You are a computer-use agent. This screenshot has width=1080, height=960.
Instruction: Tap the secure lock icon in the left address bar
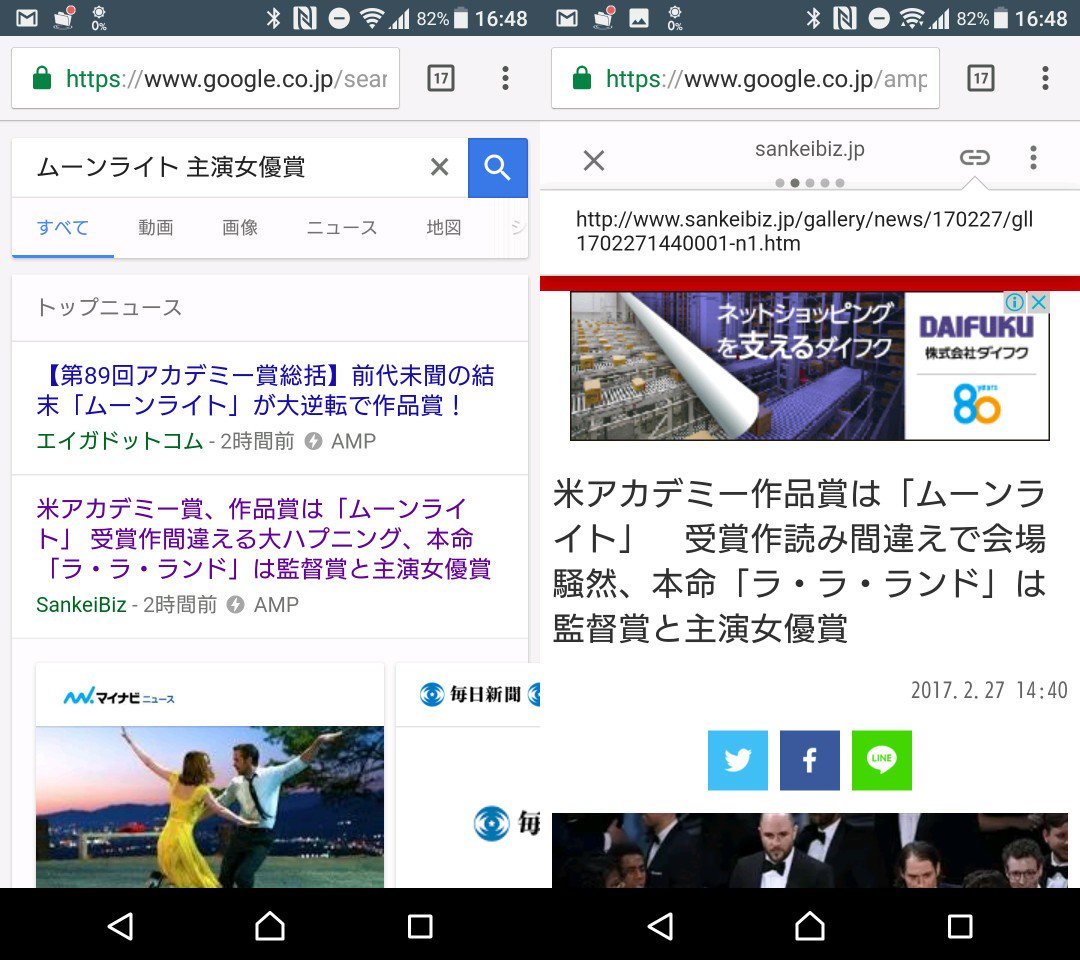point(42,78)
